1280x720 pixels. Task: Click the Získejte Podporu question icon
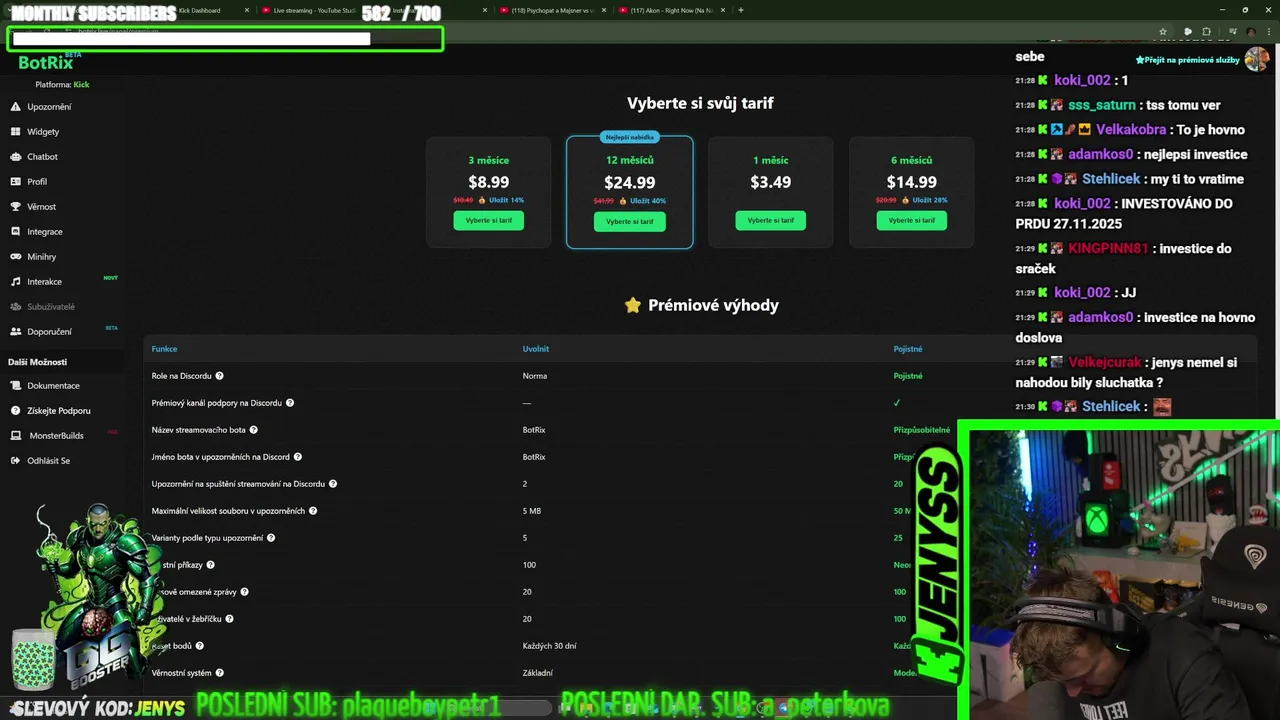click(15, 410)
